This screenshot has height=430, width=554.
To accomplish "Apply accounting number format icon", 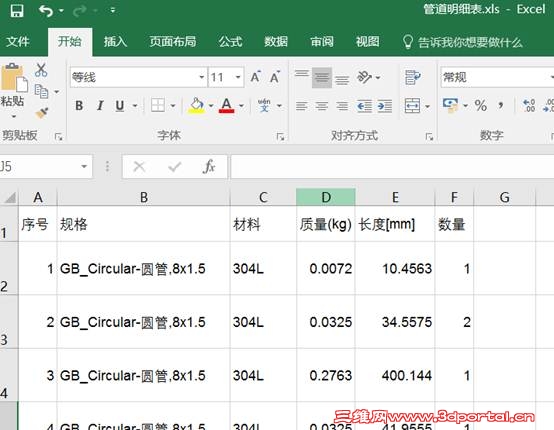I will pyautogui.click(x=450, y=106).
